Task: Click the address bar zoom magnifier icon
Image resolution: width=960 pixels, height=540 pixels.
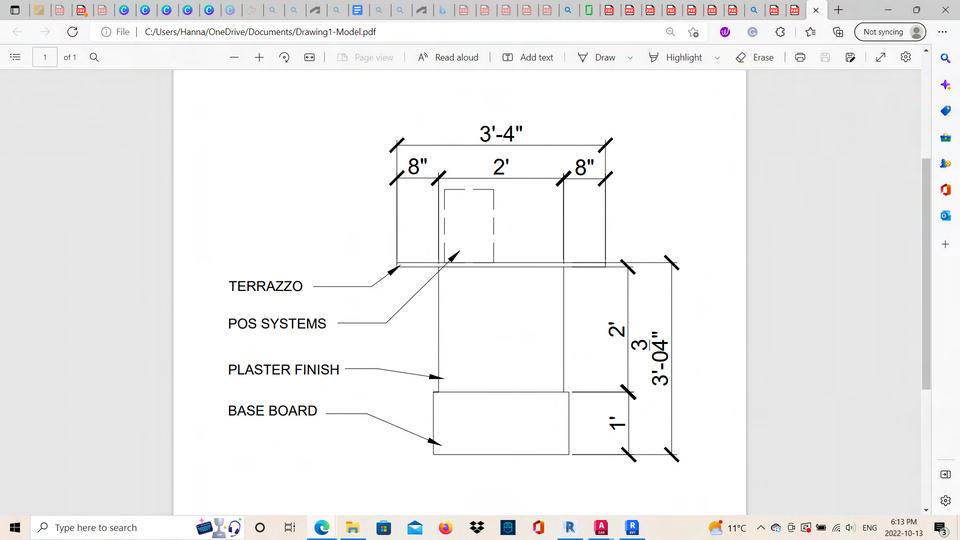Action: pos(670,32)
